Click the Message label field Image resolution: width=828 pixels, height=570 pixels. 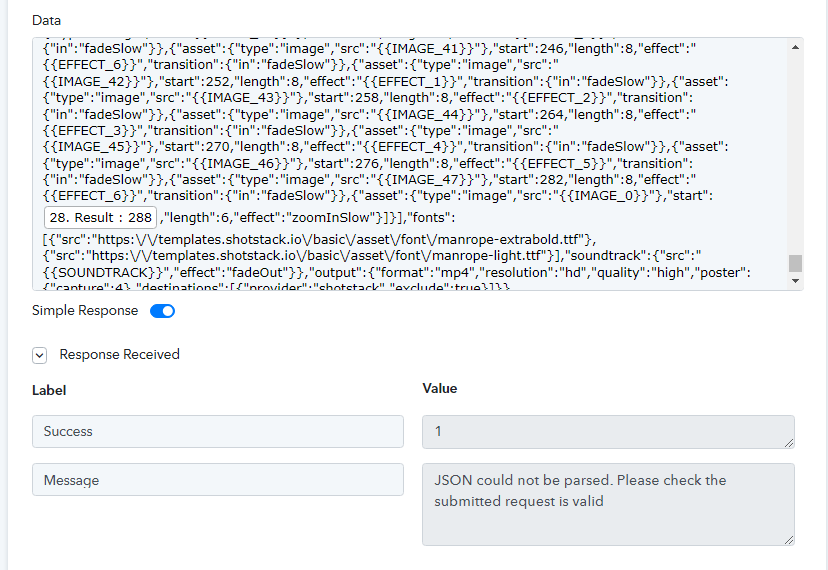(218, 480)
